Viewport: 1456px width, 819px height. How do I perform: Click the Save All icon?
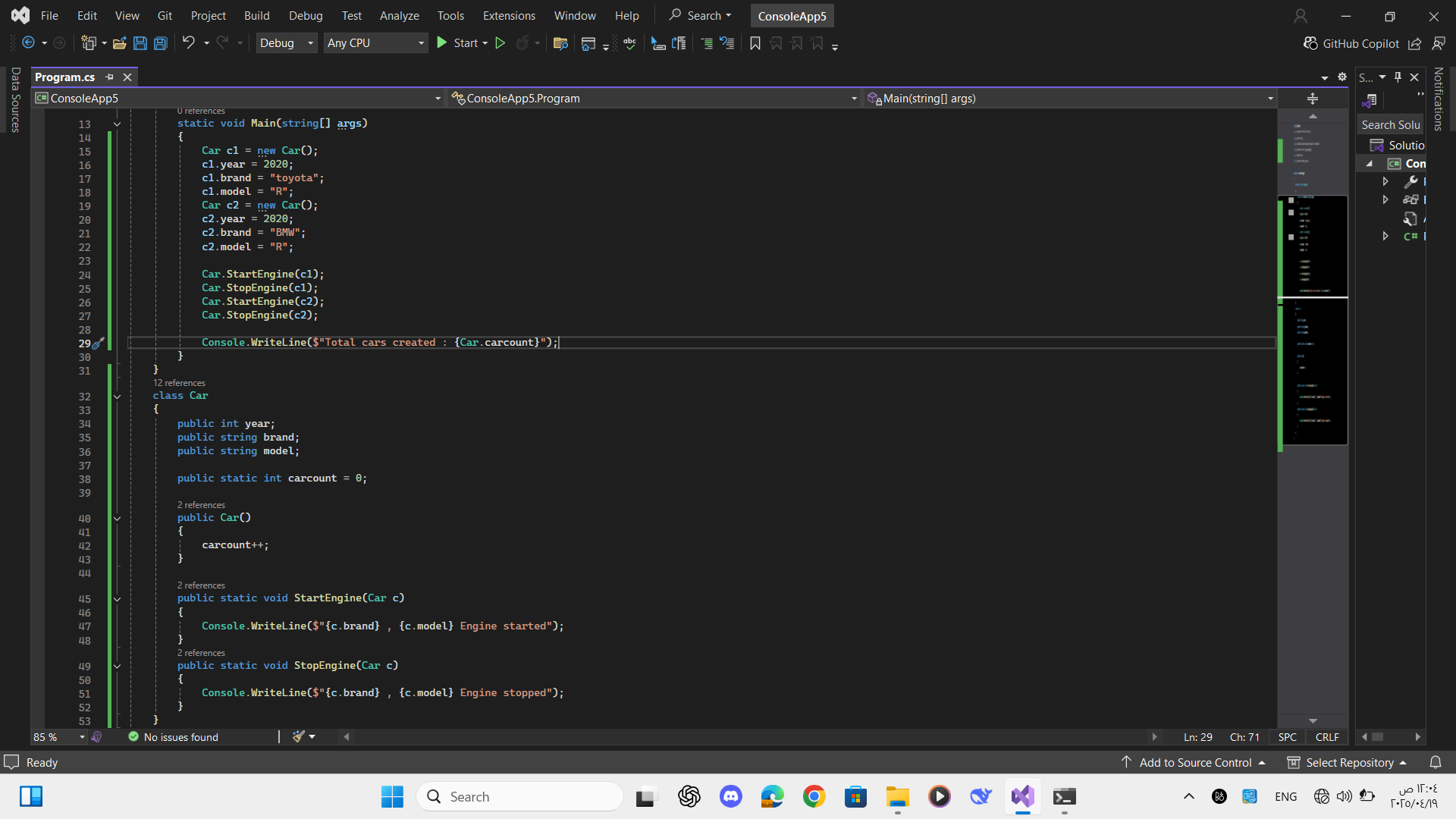(x=161, y=43)
